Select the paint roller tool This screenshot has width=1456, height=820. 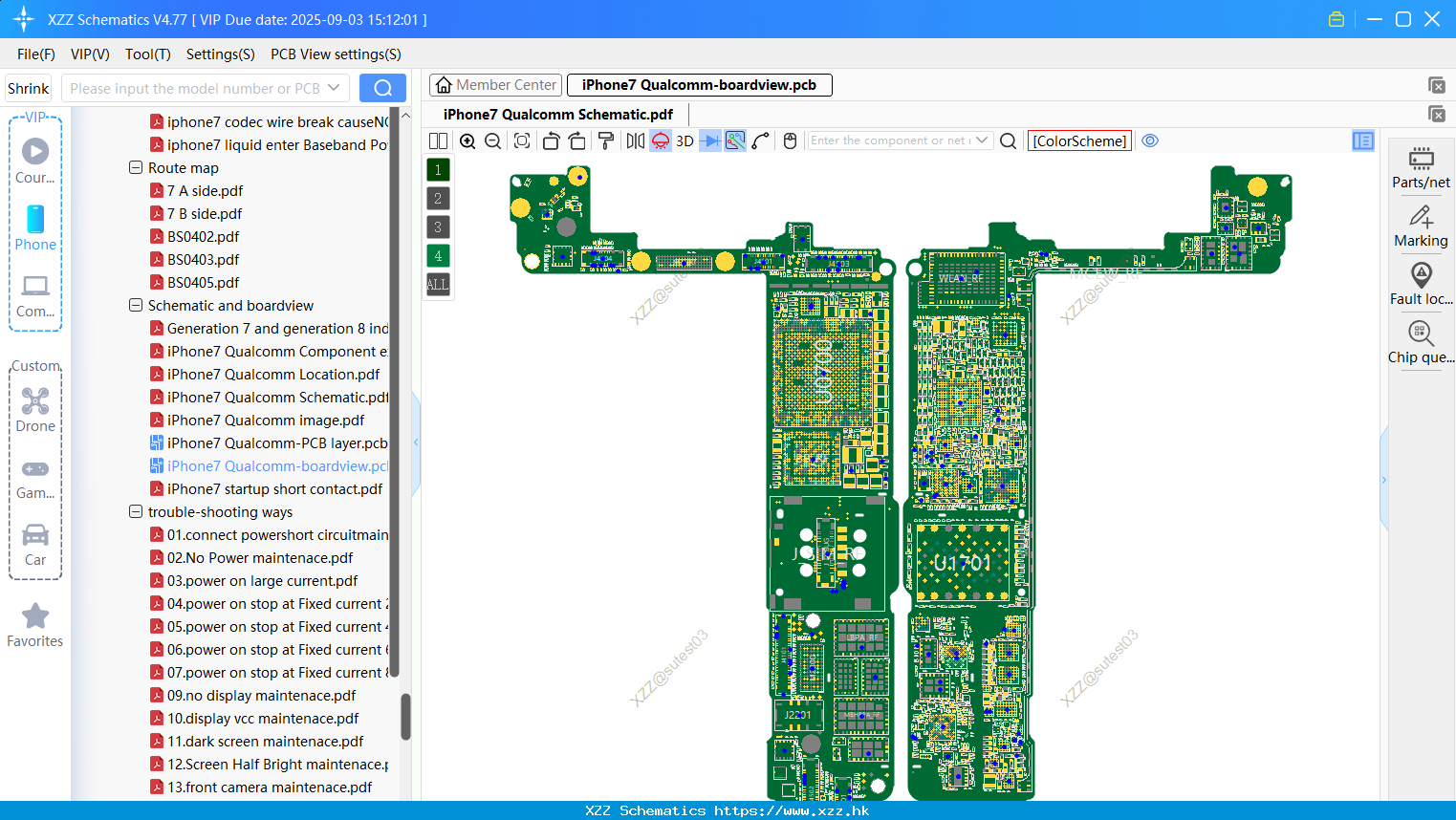(606, 140)
